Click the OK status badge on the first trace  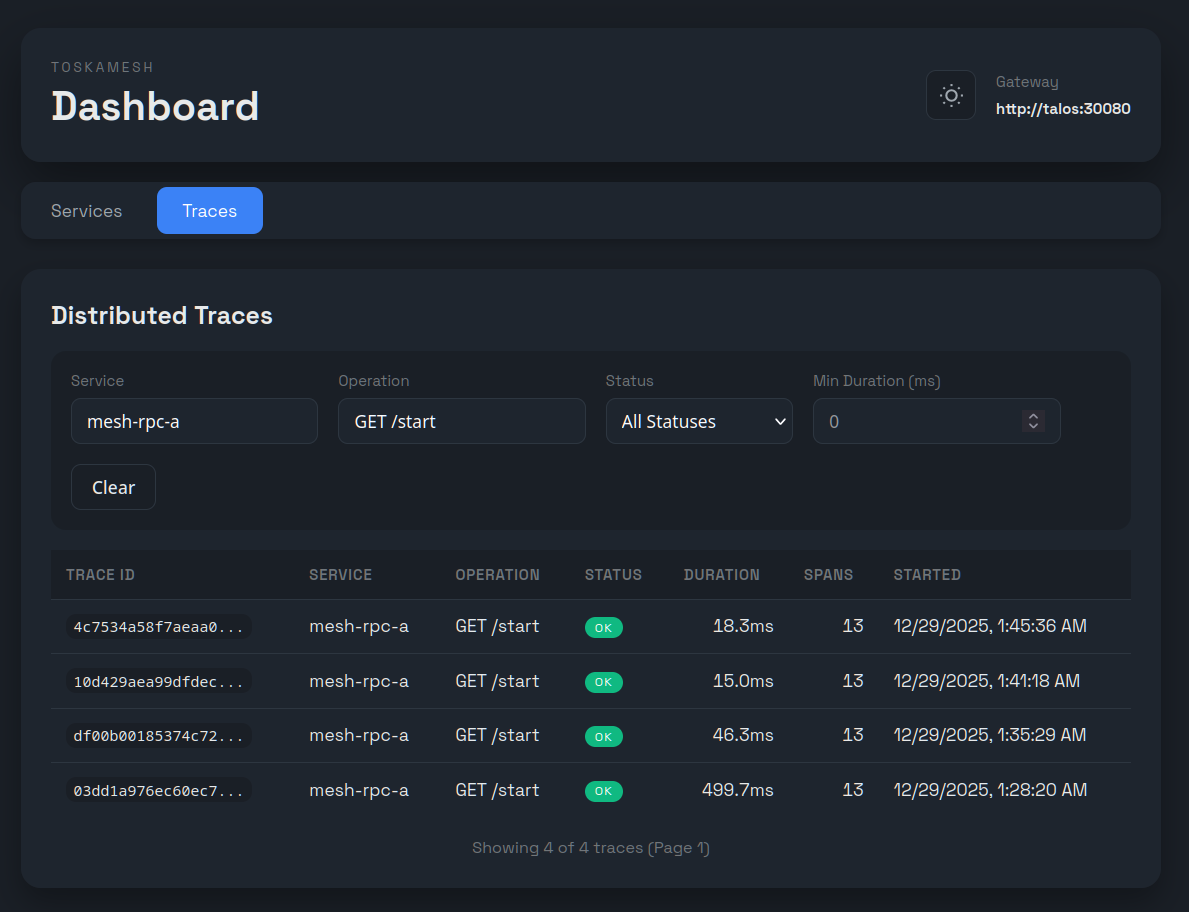coord(604,627)
